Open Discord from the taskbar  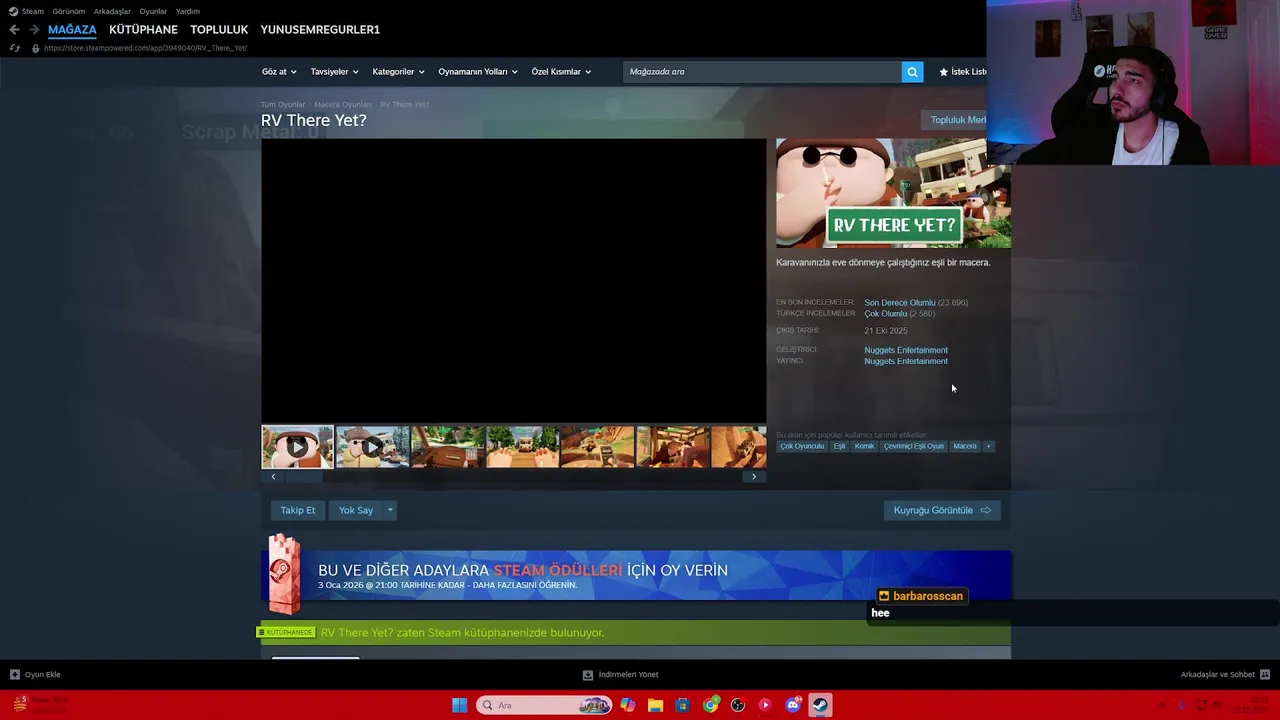click(x=793, y=705)
